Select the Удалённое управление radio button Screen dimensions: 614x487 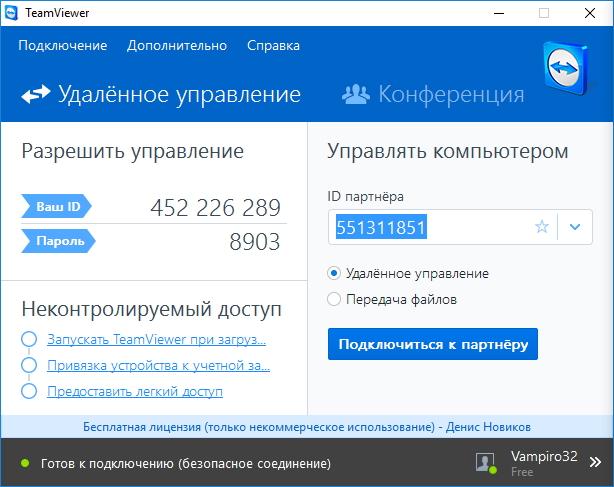click(x=334, y=273)
